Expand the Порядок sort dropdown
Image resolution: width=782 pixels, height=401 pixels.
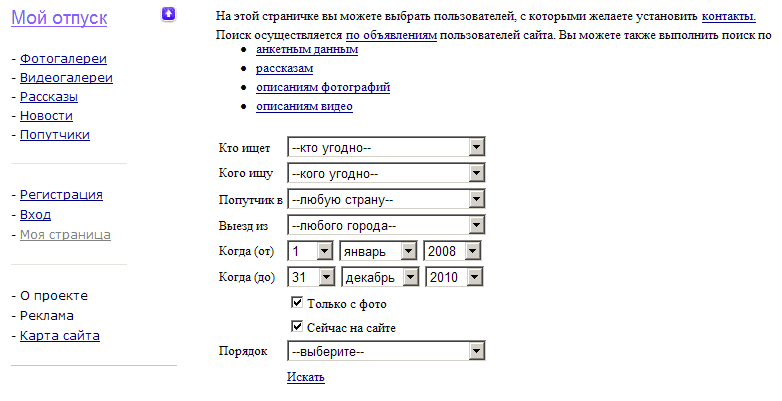(386, 351)
